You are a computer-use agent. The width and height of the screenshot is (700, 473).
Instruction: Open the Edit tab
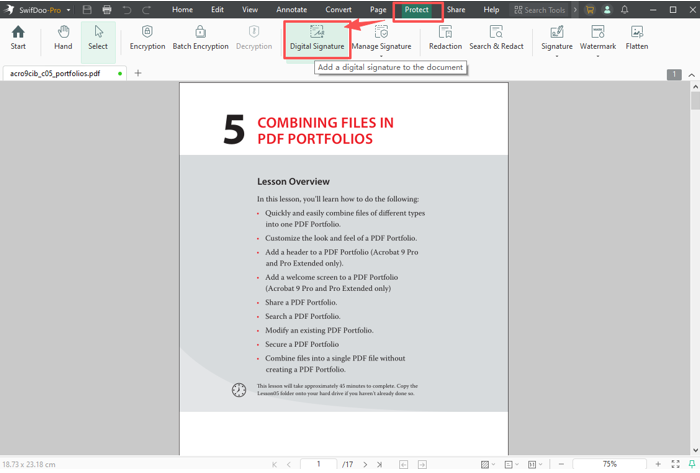[x=217, y=9]
